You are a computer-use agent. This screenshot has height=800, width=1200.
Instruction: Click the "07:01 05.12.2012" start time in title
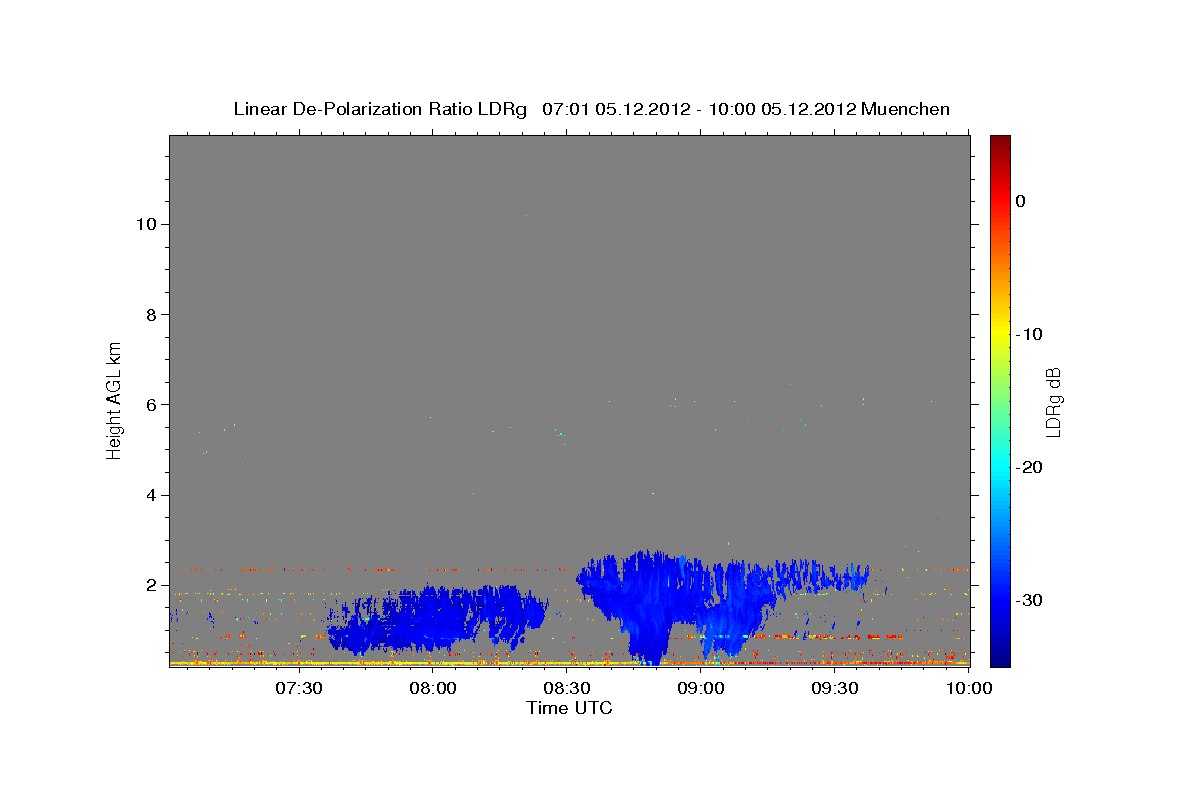point(616,109)
